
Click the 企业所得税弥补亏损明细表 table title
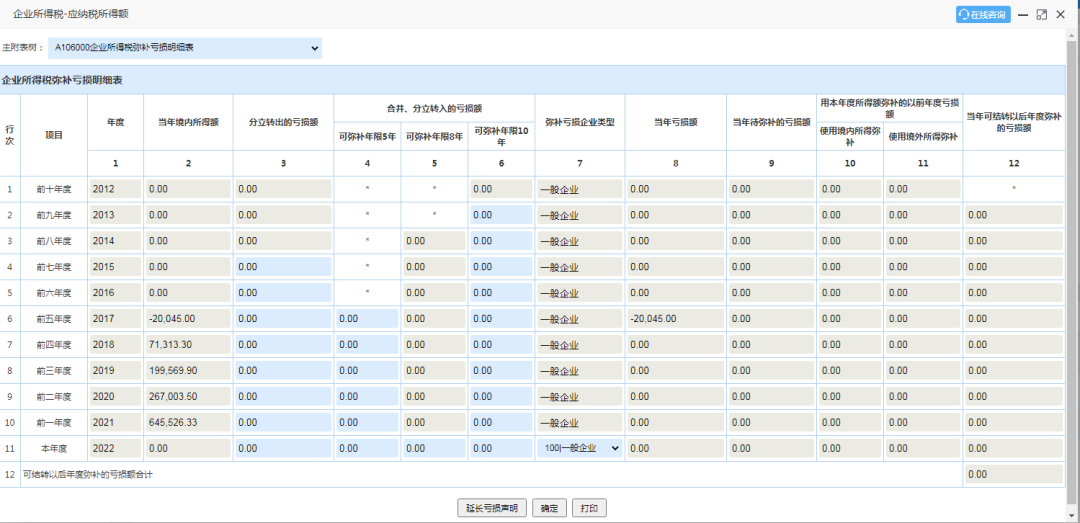62,81
